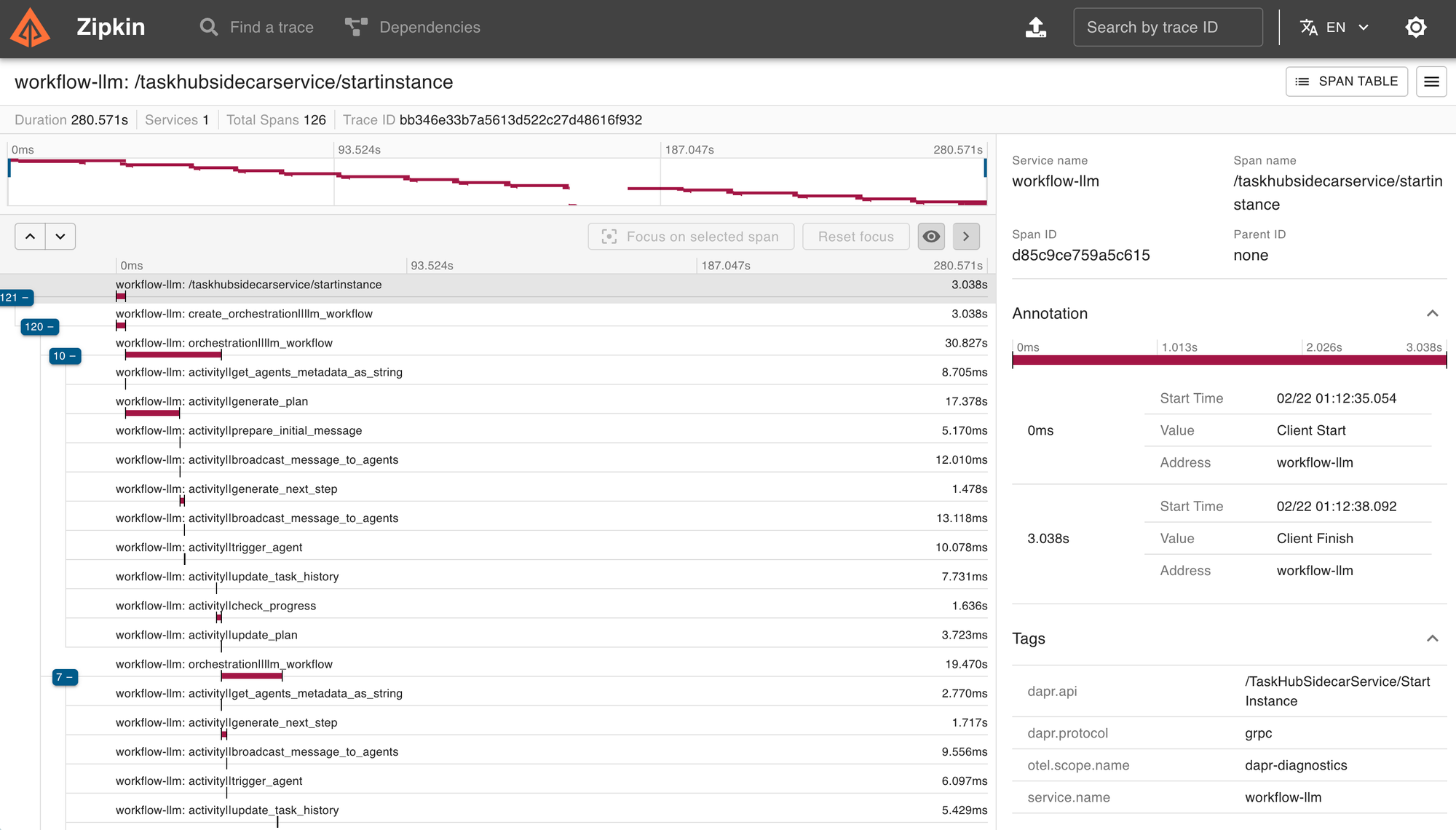The image size is (1456, 830).
Task: Collapse the Tags section
Action: pyautogui.click(x=1431, y=639)
